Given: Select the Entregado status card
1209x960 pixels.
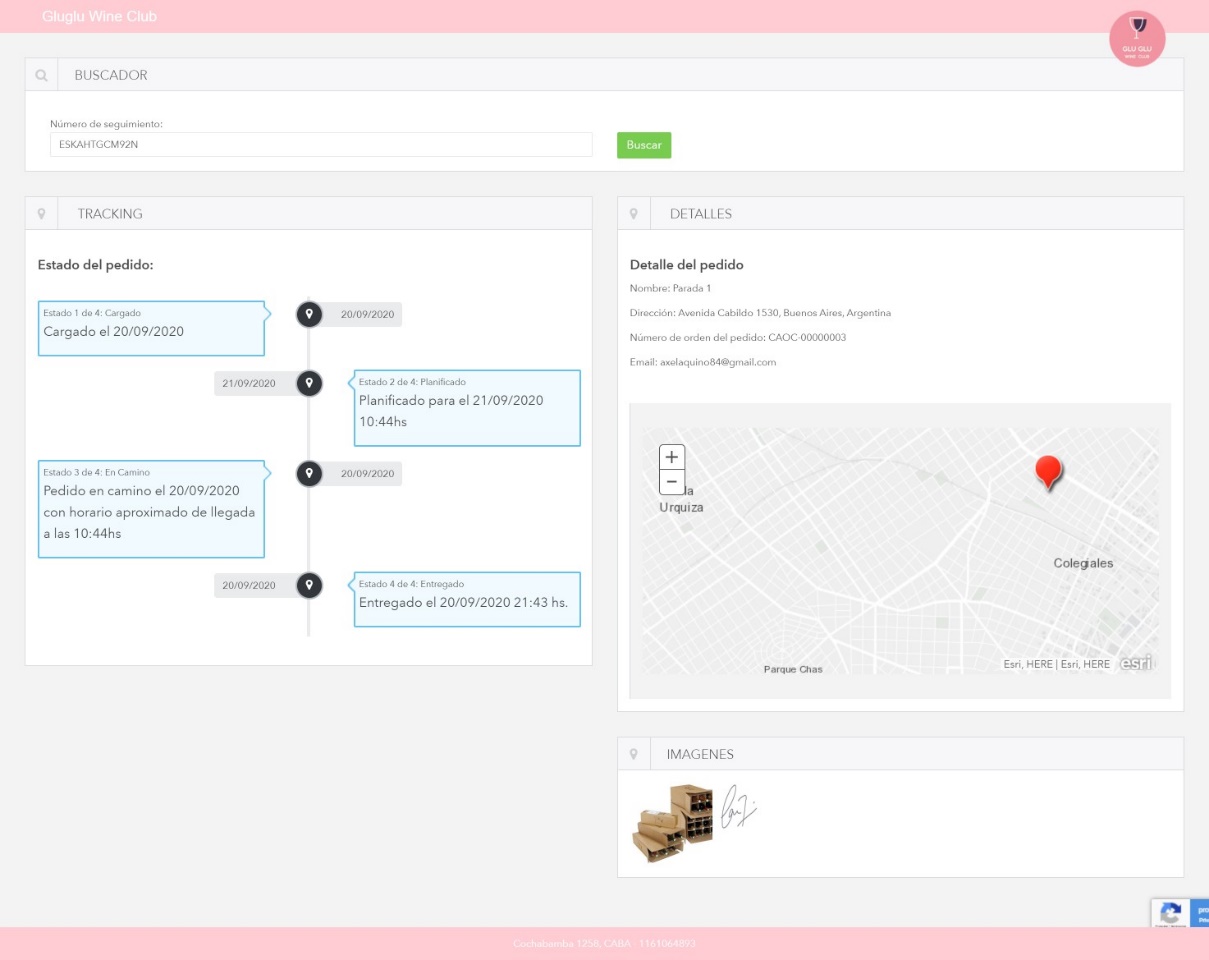Looking at the screenshot, I should [467, 599].
